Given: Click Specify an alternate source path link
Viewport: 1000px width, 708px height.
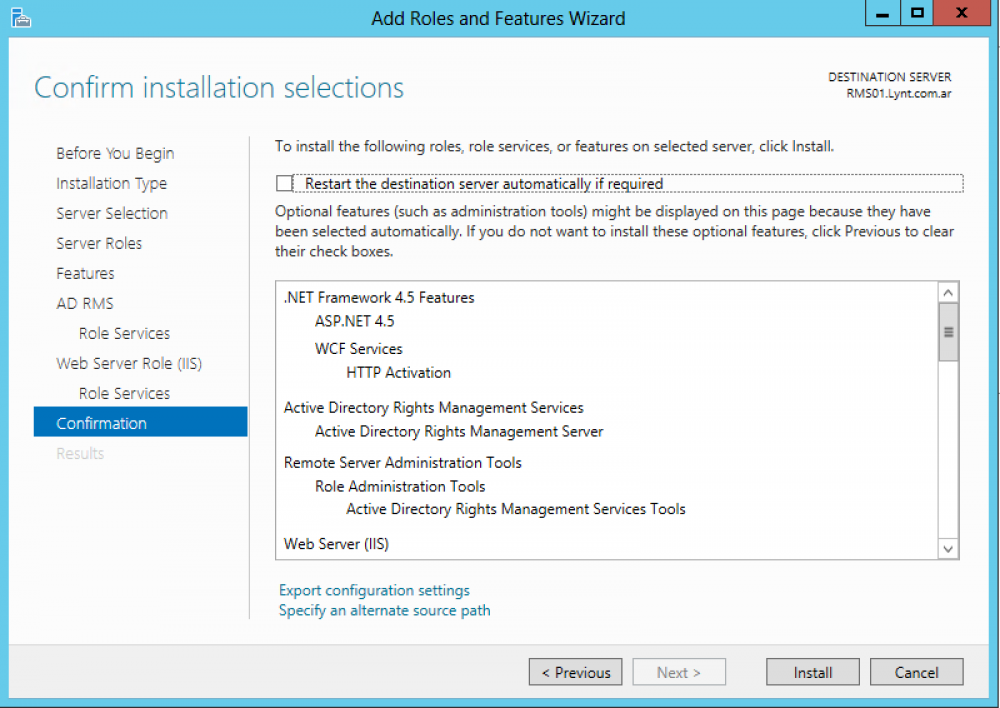Looking at the screenshot, I should (385, 610).
